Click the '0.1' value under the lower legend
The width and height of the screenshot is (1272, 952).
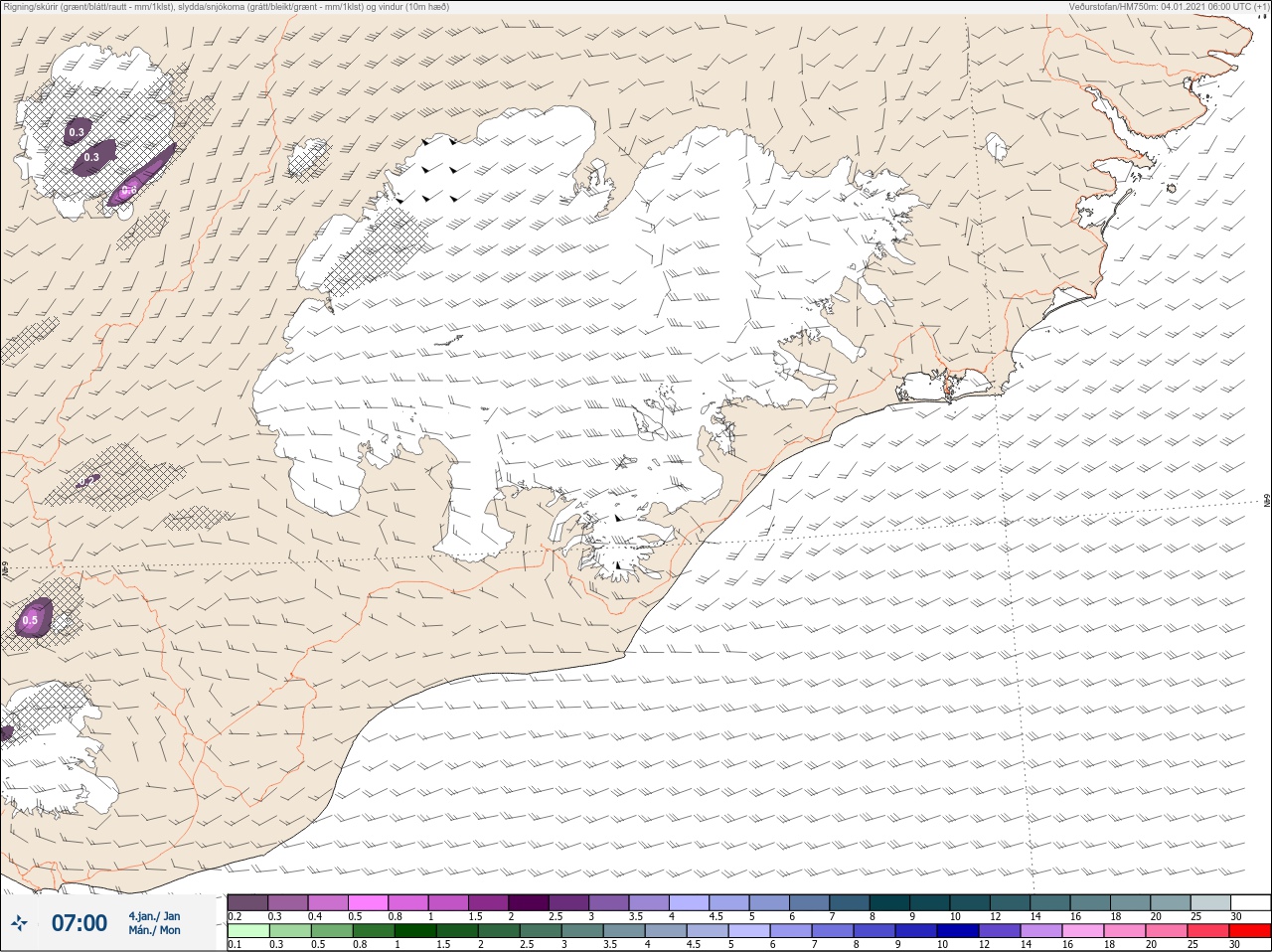click(235, 945)
